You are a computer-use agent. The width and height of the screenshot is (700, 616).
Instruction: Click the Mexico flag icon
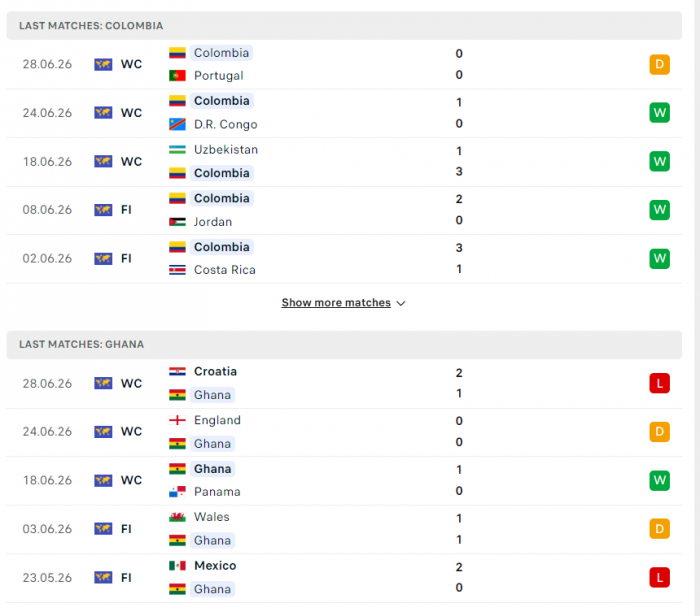(177, 566)
